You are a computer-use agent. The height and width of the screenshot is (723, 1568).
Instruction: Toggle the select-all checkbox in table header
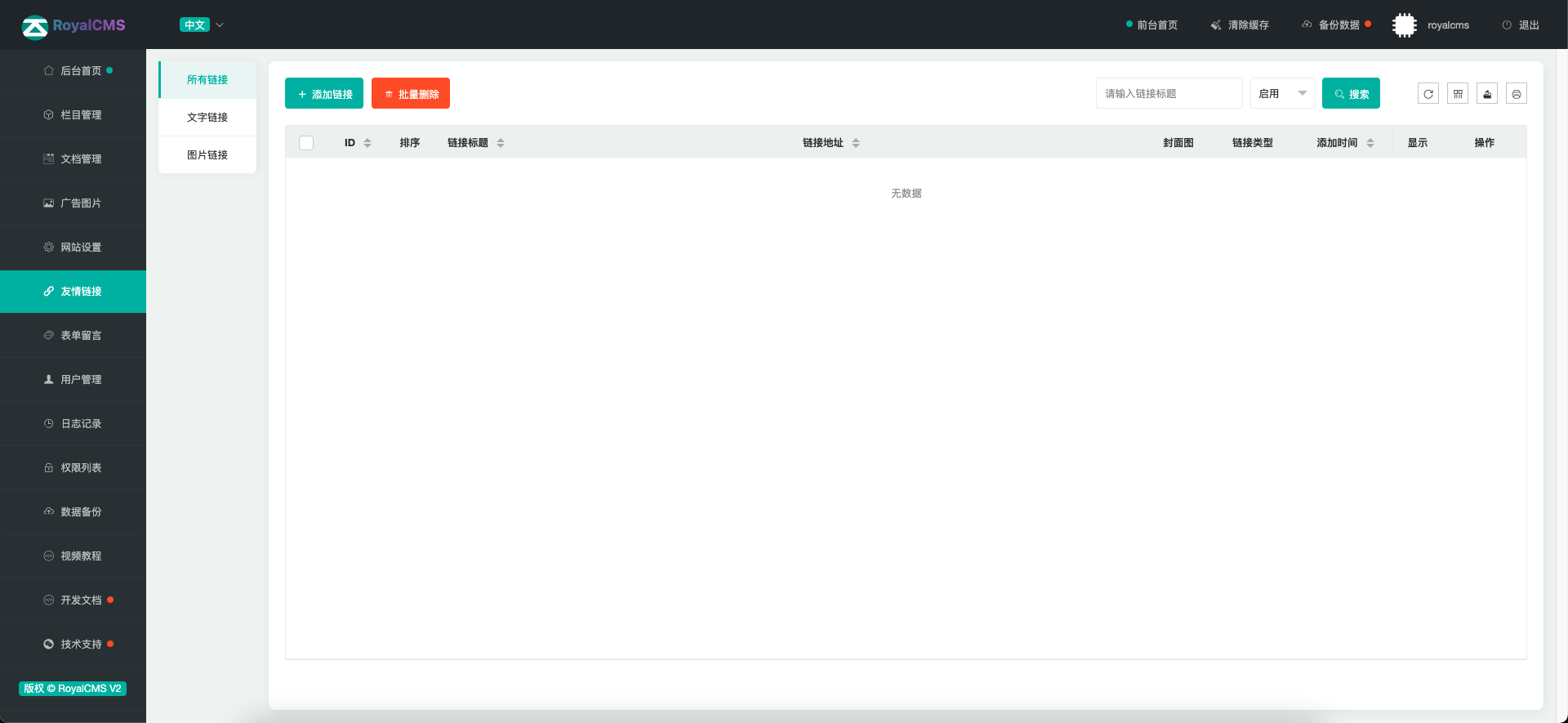pyautogui.click(x=306, y=143)
